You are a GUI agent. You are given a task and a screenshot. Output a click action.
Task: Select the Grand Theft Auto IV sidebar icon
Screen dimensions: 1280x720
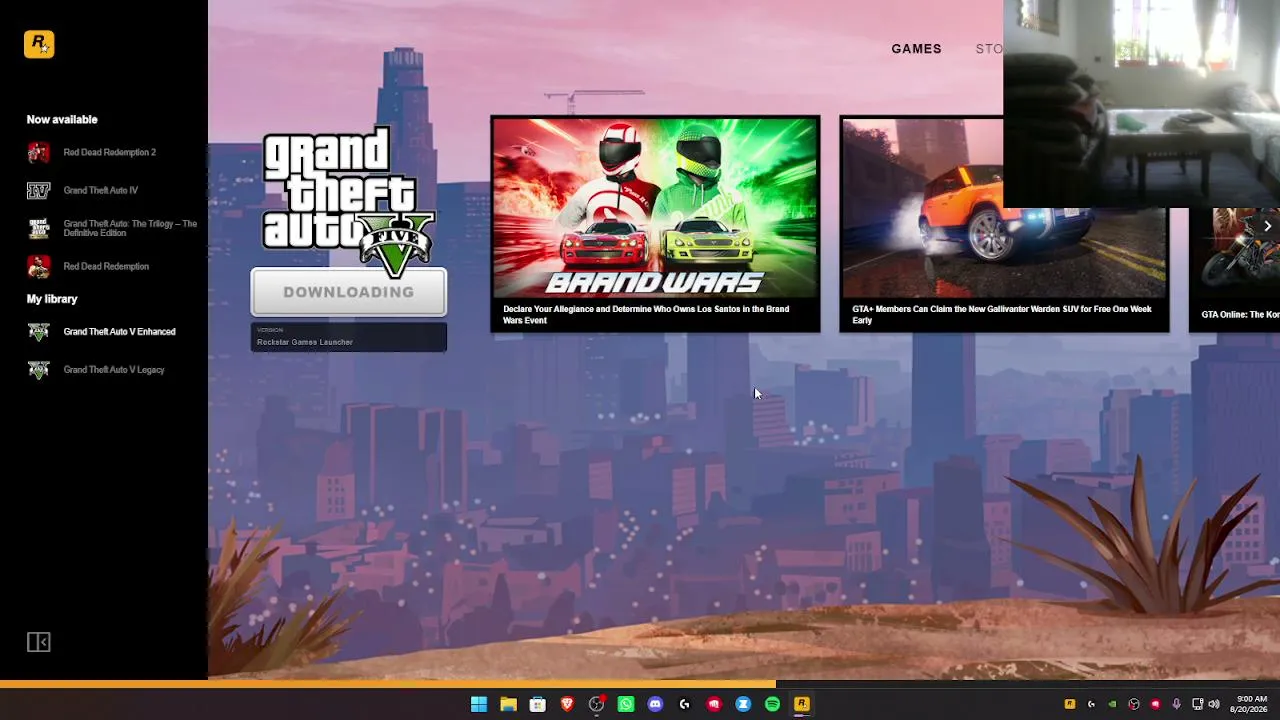38,190
